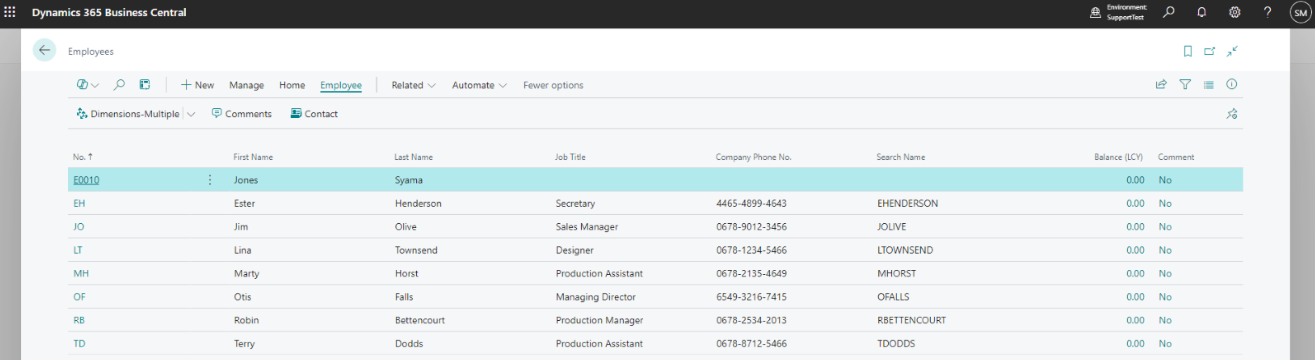The width and height of the screenshot is (1315, 360).
Task: Expand the Related dropdown menu
Action: pyautogui.click(x=413, y=85)
